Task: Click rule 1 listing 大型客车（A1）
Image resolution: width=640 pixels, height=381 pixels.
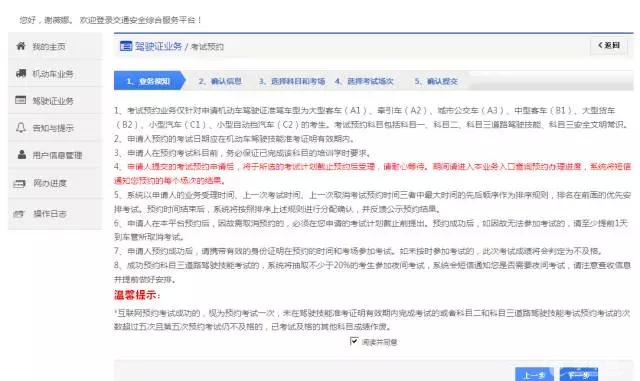Action: (371, 117)
